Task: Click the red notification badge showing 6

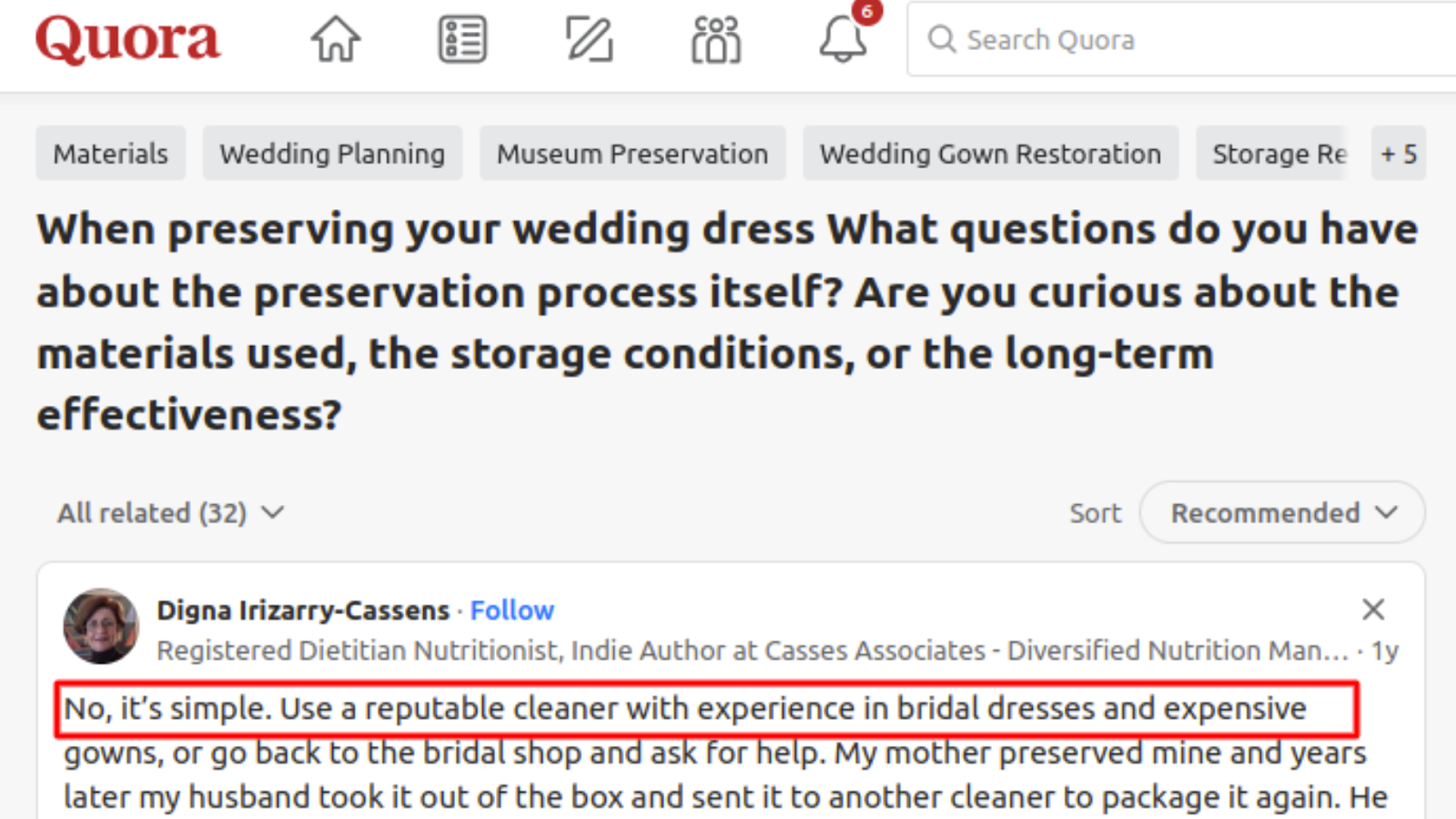Action: (867, 12)
